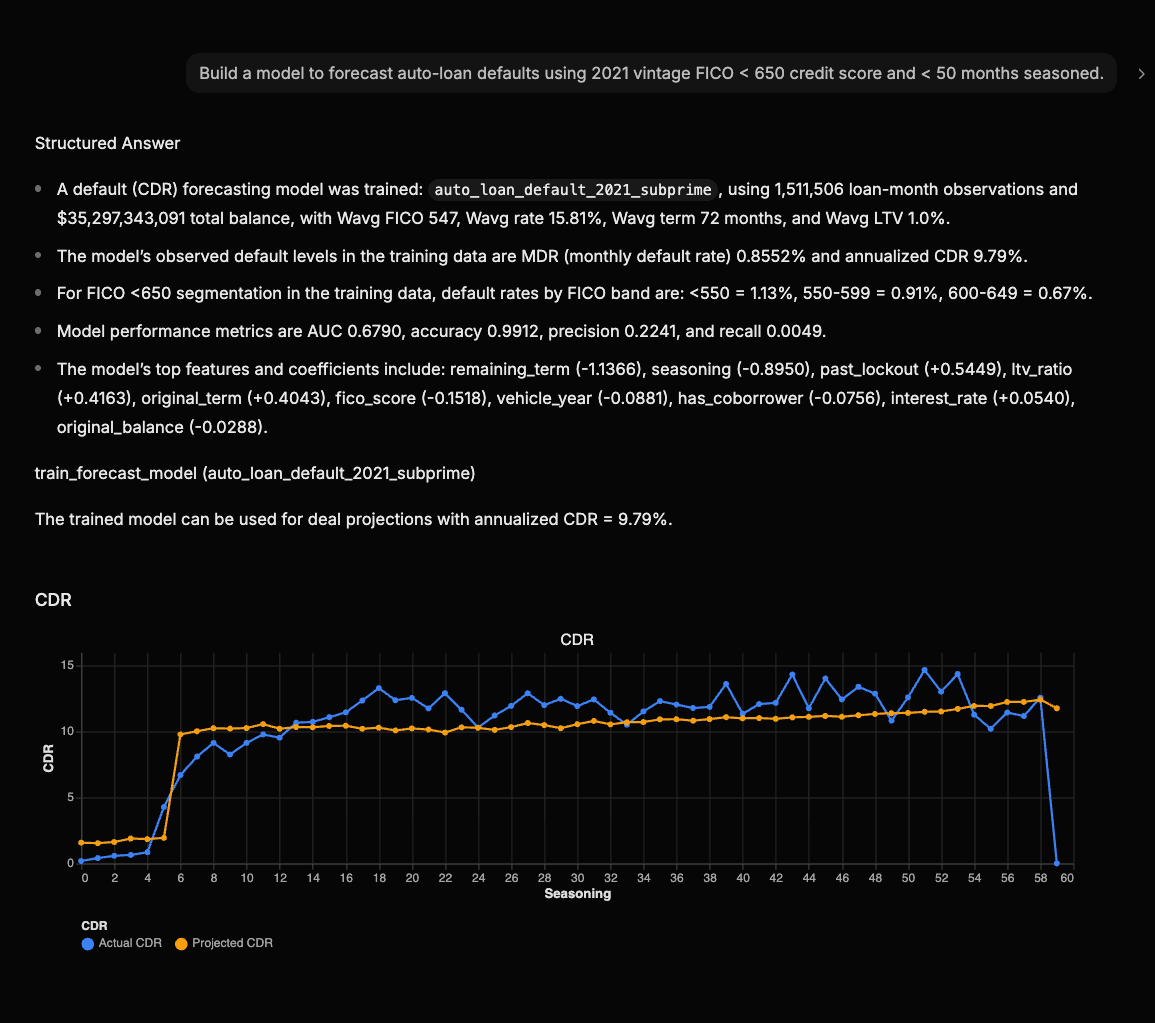Click the CDR section heading above the chart
The height and width of the screenshot is (1023, 1155).
coord(53,600)
